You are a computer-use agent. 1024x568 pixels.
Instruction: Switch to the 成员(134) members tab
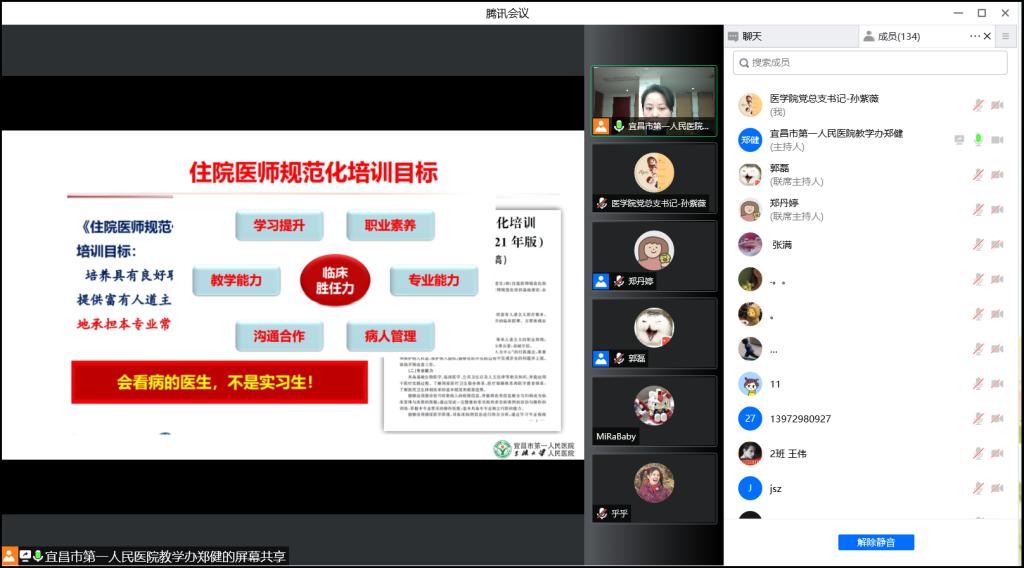tap(891, 37)
